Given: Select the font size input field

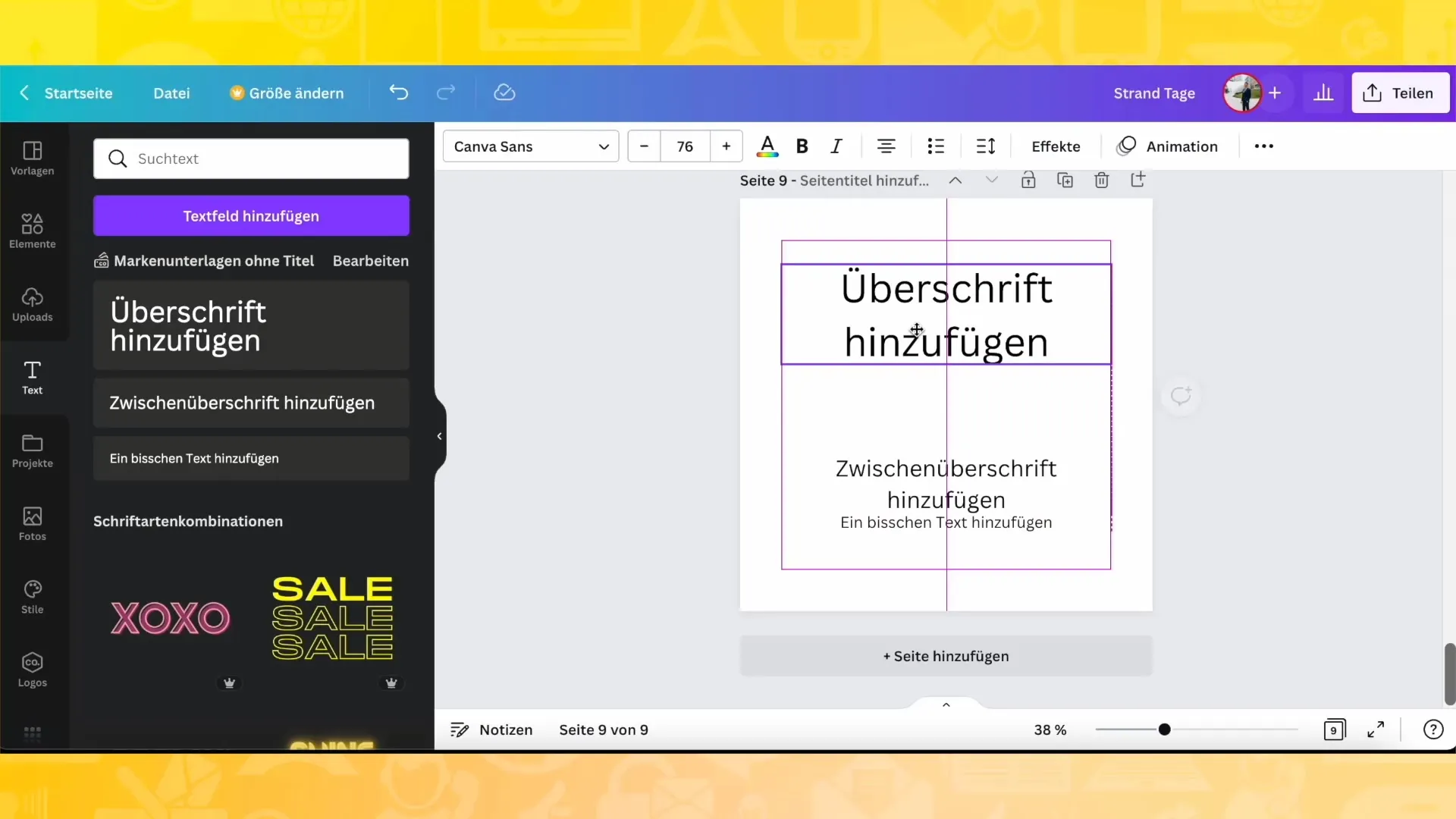Looking at the screenshot, I should click(684, 146).
